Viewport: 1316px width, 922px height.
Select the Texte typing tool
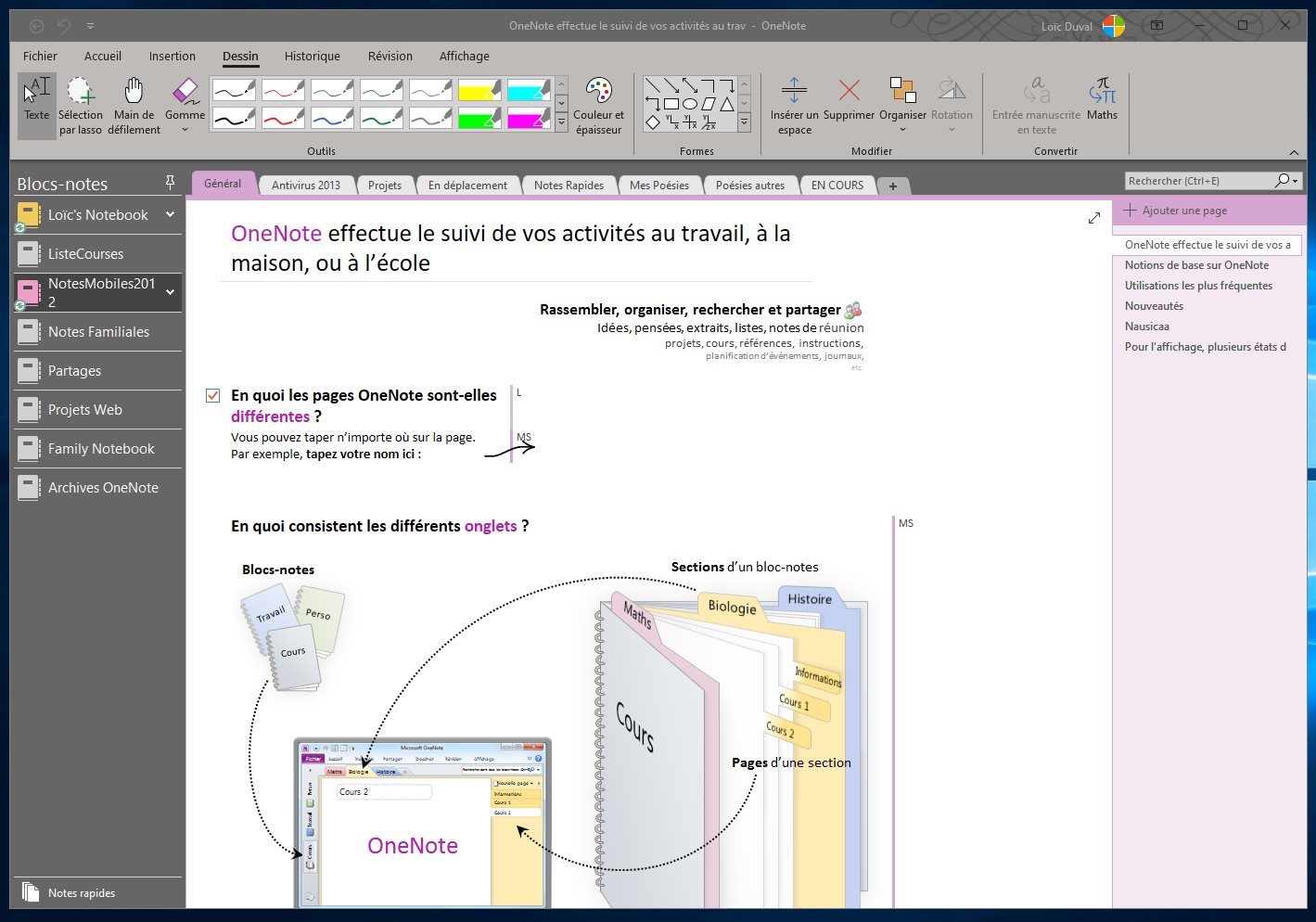(37, 106)
